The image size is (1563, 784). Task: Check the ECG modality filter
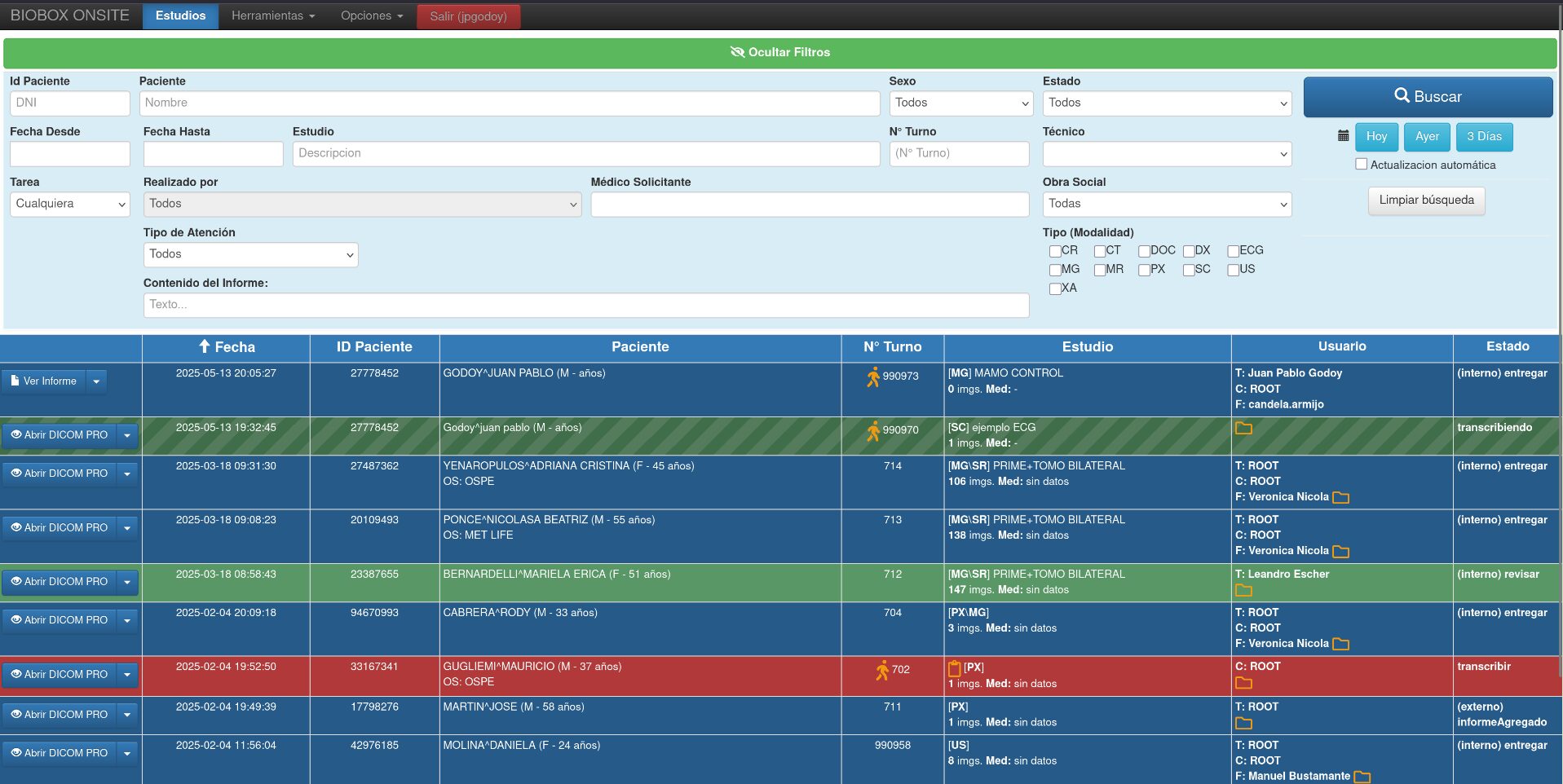(1233, 251)
